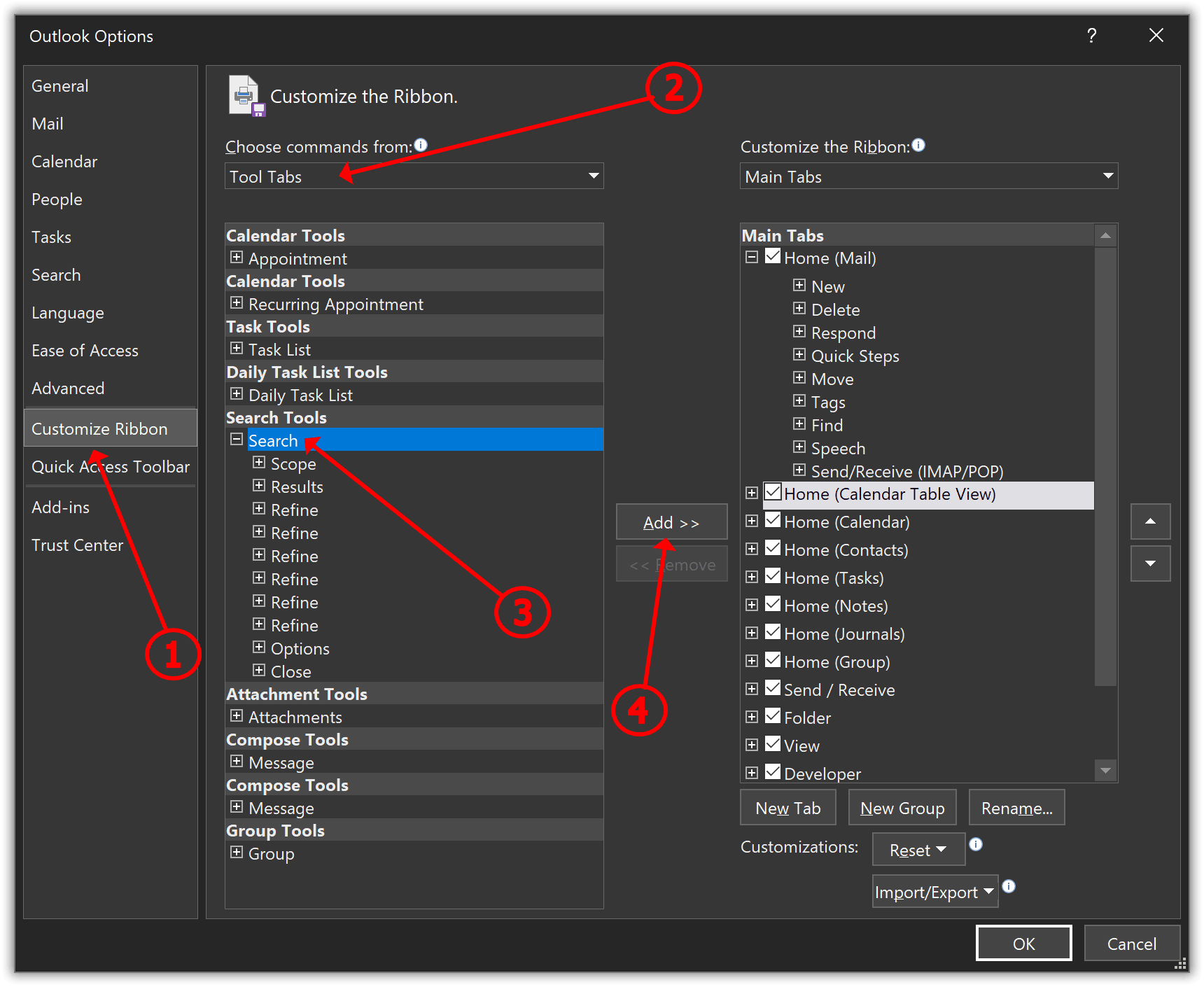Click the info icon next to Import/Export
1204x987 pixels.
coord(1009,886)
